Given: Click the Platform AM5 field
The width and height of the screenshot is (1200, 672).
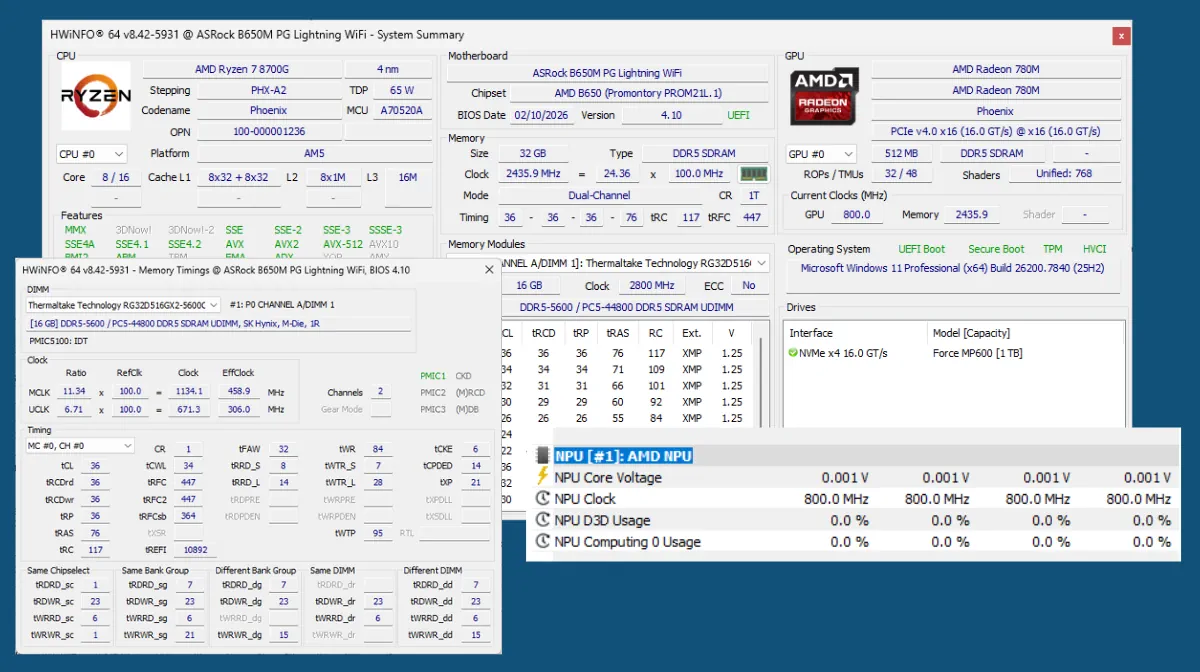Looking at the screenshot, I should click(314, 154).
